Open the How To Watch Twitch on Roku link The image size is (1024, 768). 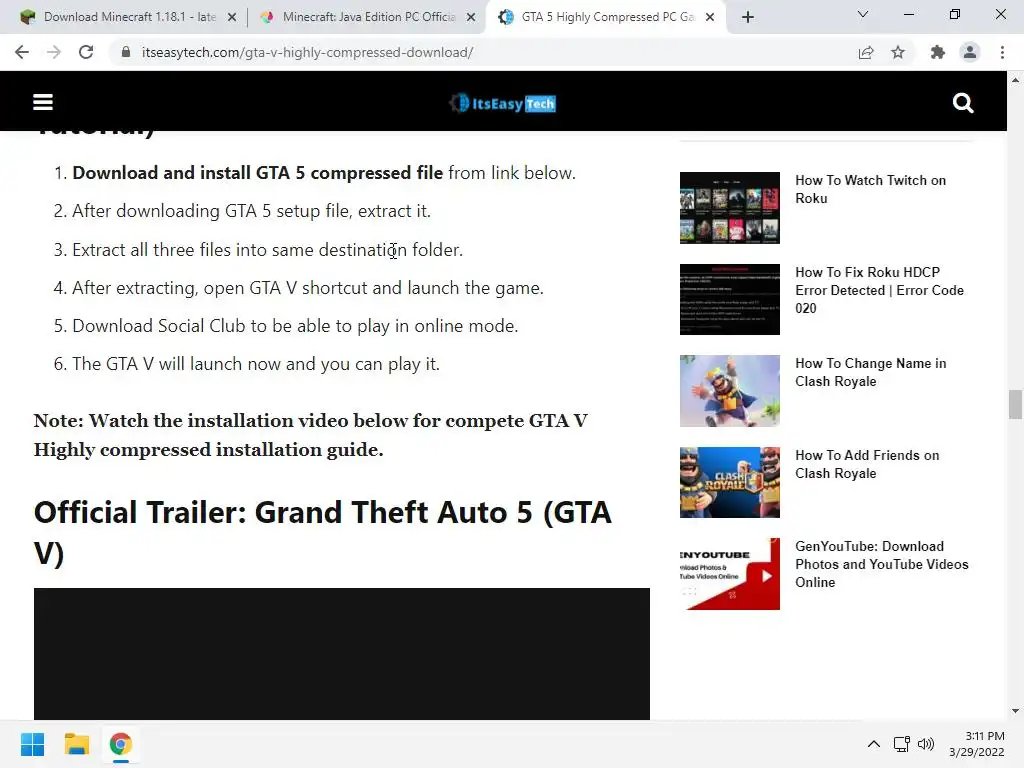coord(870,189)
